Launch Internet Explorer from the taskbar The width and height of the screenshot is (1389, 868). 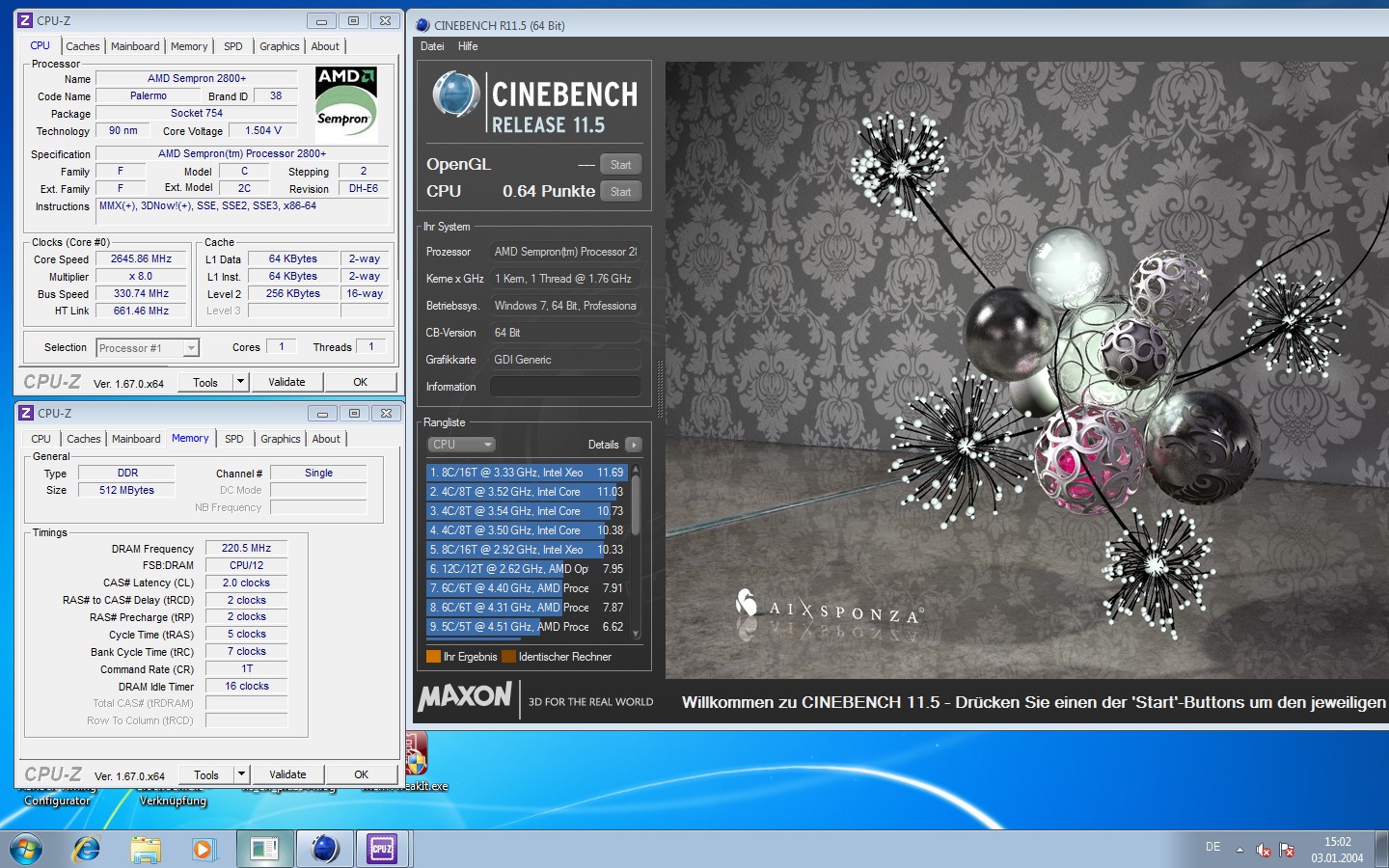tap(87, 849)
